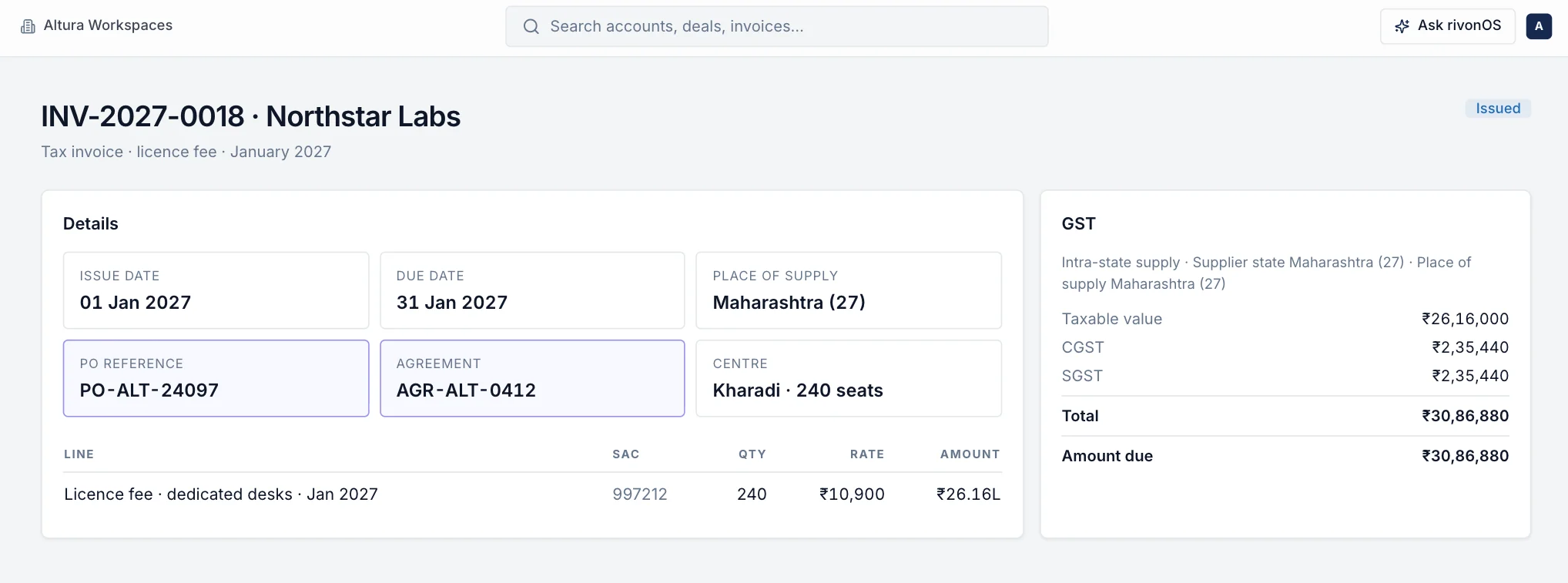Screen dimensions: 1568x583
Task: Click the Details panel heading
Action: 91,224
